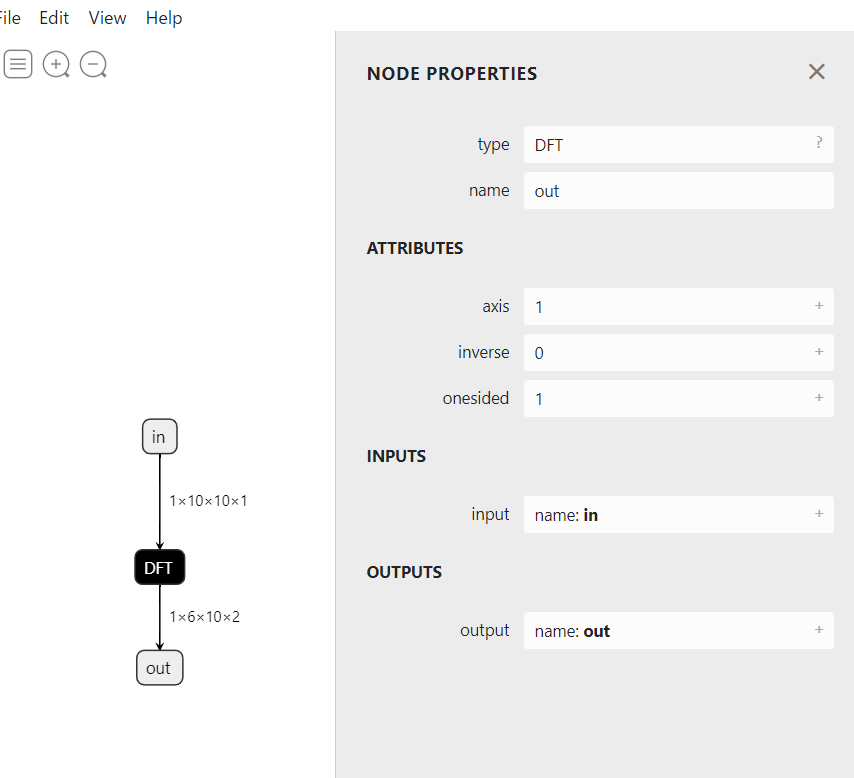This screenshot has height=778, width=854.
Task: Click the name field showing 'out'
Action: pyautogui.click(x=679, y=190)
